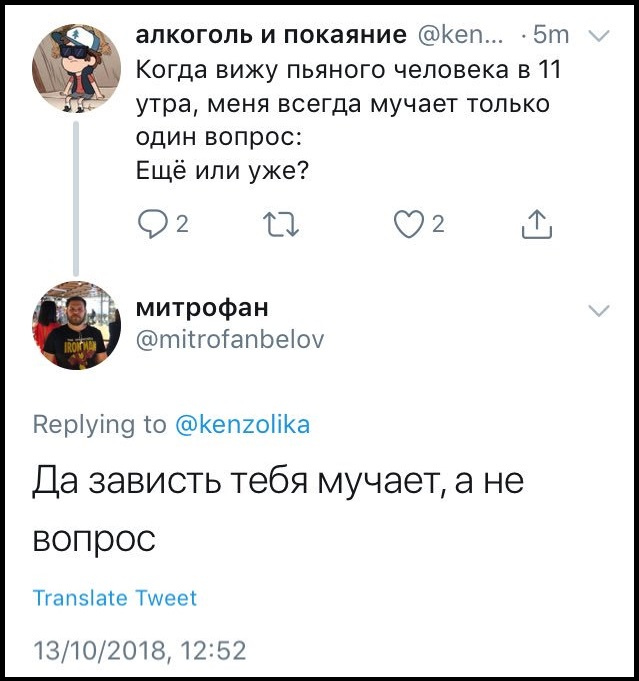Image resolution: width=639 pixels, height=681 pixels.
Task: Click the 5m timestamp on first tweet
Action: tap(551, 36)
